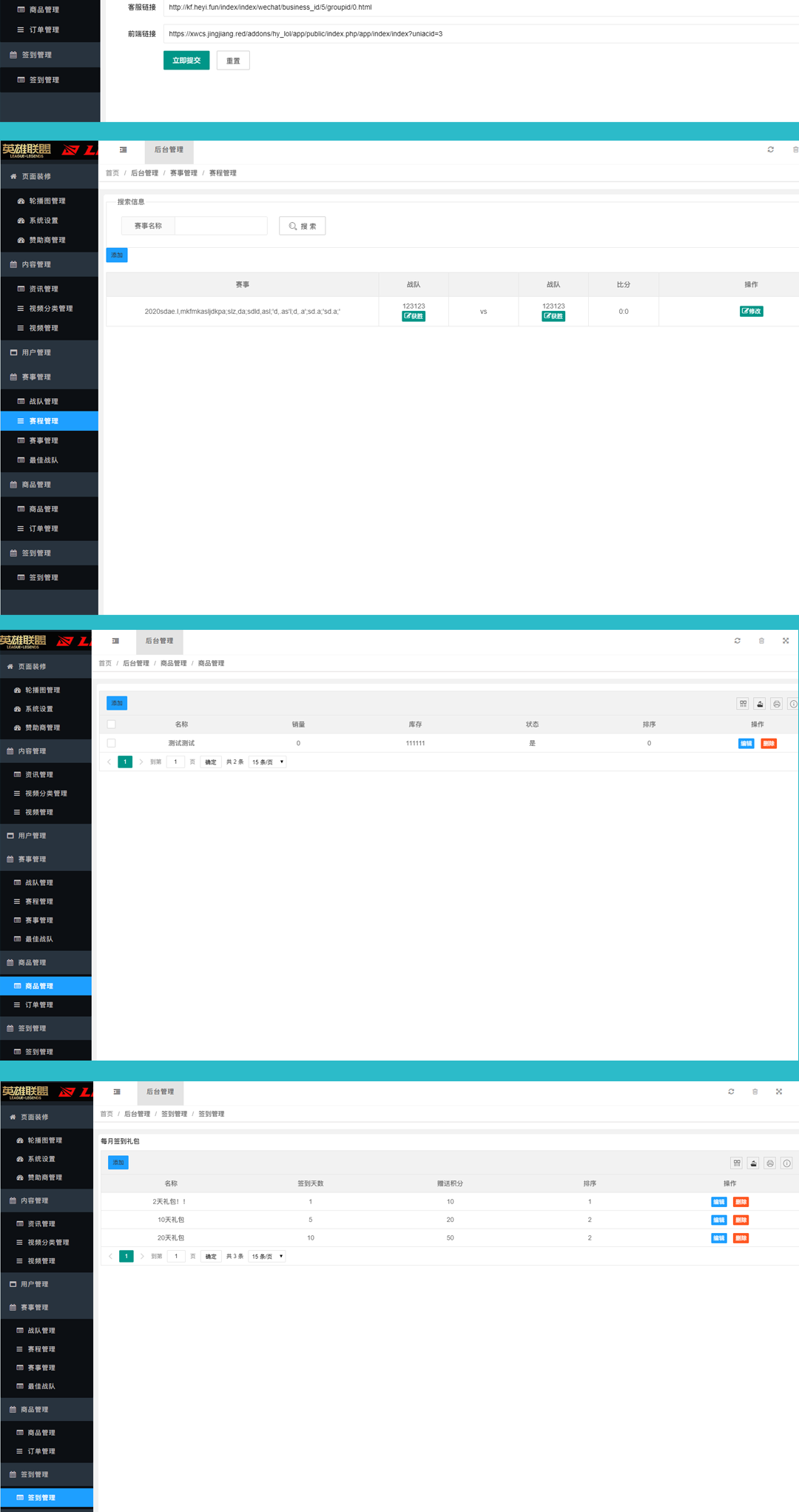Click 删除 for product 测试测试
The height and width of the screenshot is (1512, 799).
(769, 744)
